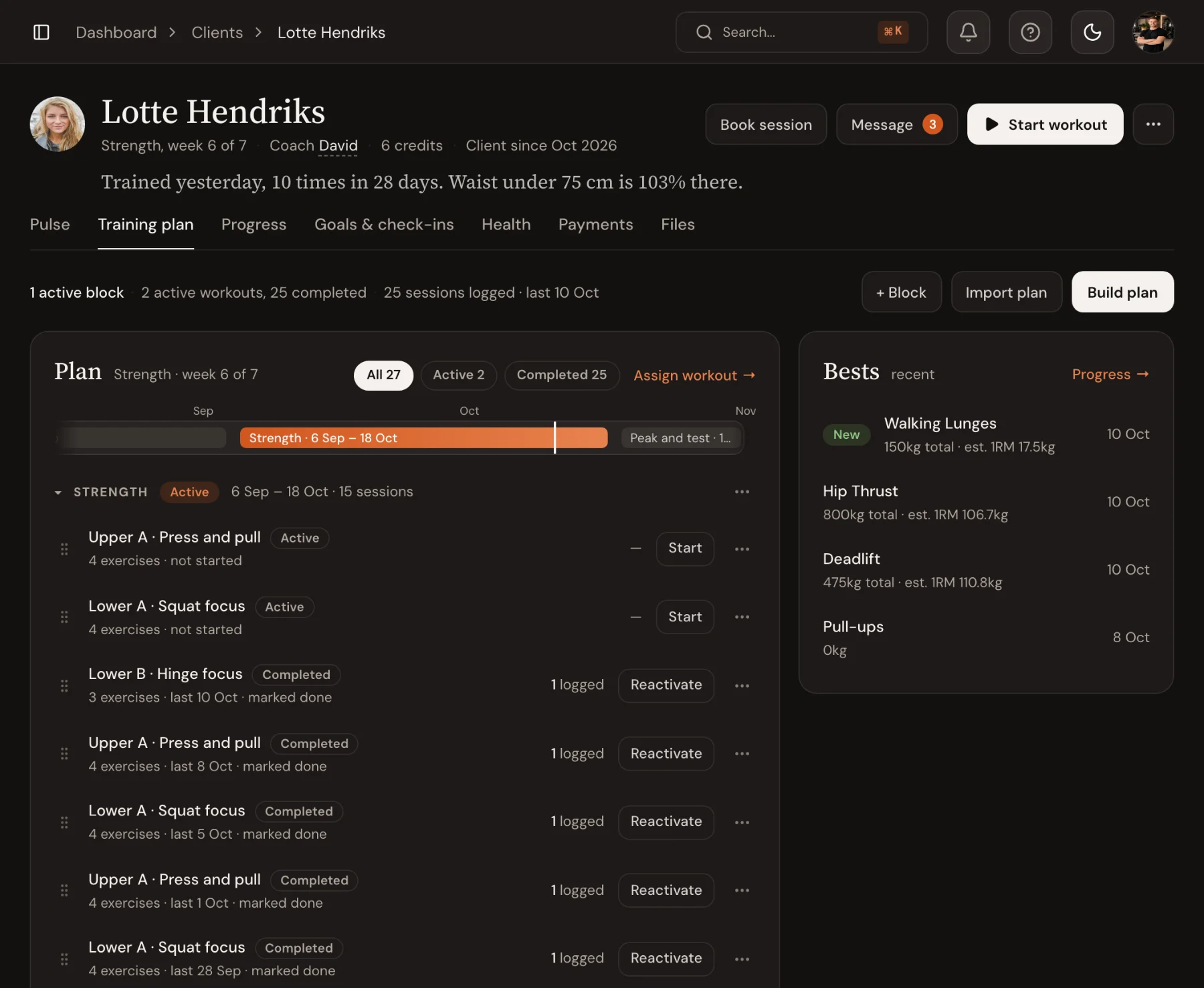Open the user profile avatar menu
The width and height of the screenshot is (1204, 988).
(x=1153, y=32)
